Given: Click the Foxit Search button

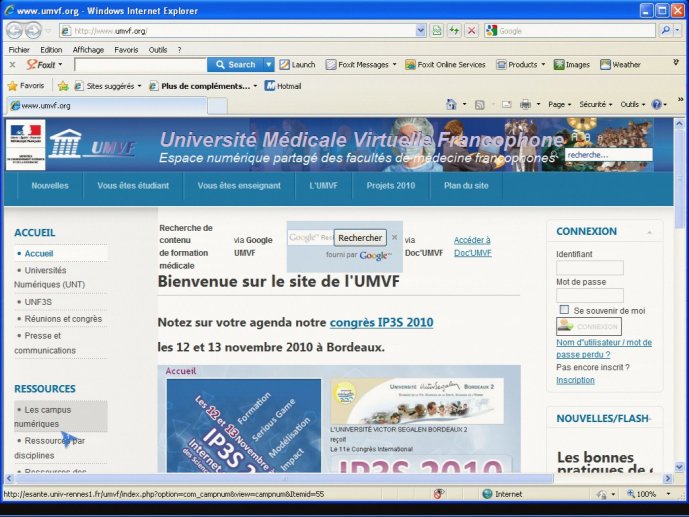Looking at the screenshot, I should (x=236, y=65).
